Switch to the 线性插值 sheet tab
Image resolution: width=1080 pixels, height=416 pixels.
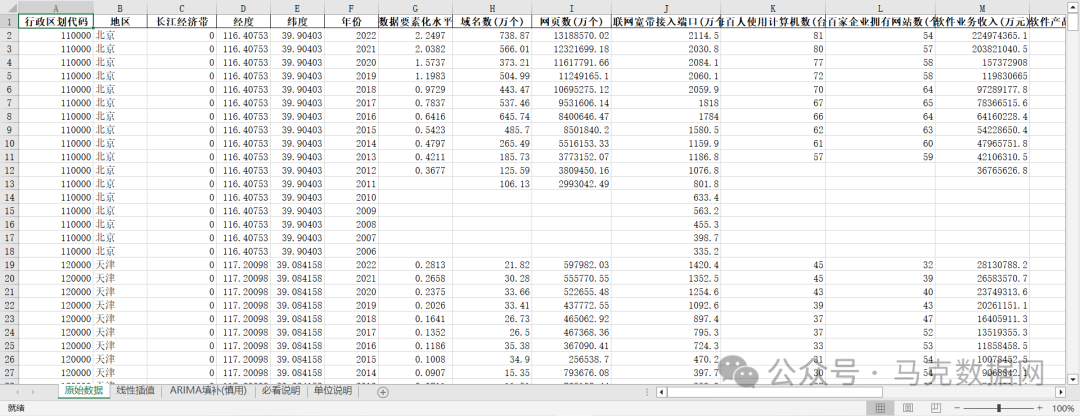pos(136,391)
